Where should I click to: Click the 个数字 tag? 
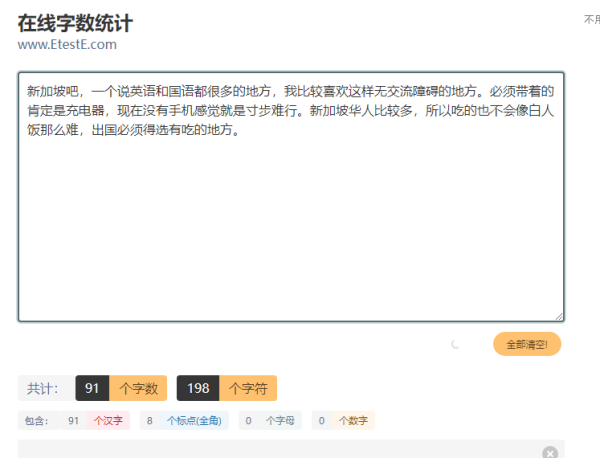(353, 421)
